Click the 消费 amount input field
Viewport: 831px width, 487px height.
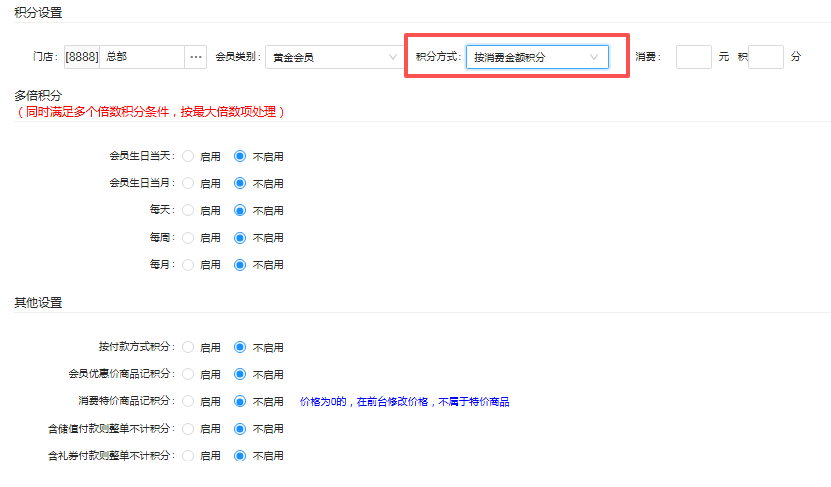[693, 57]
